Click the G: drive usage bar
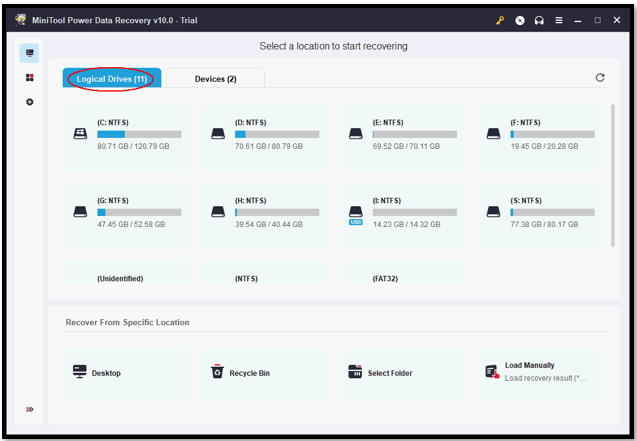The image size is (637, 441). pos(139,212)
